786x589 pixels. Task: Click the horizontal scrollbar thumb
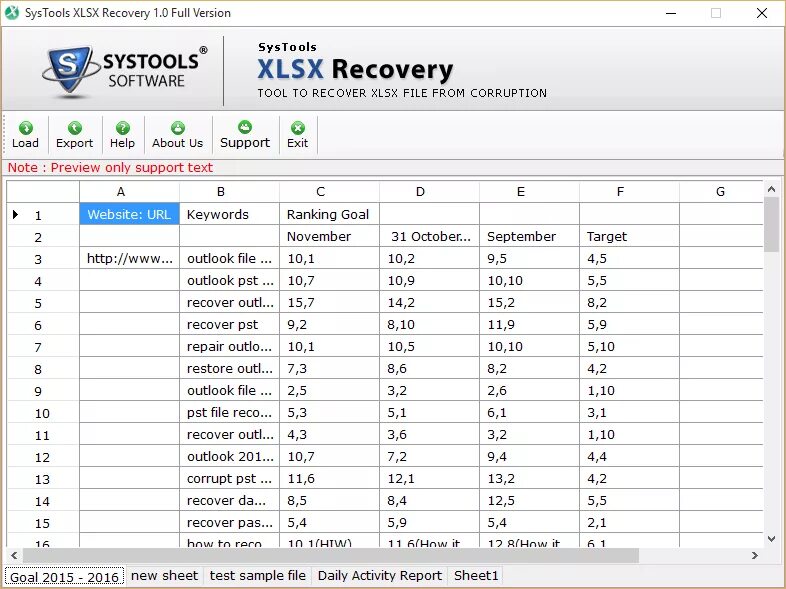(x=331, y=555)
